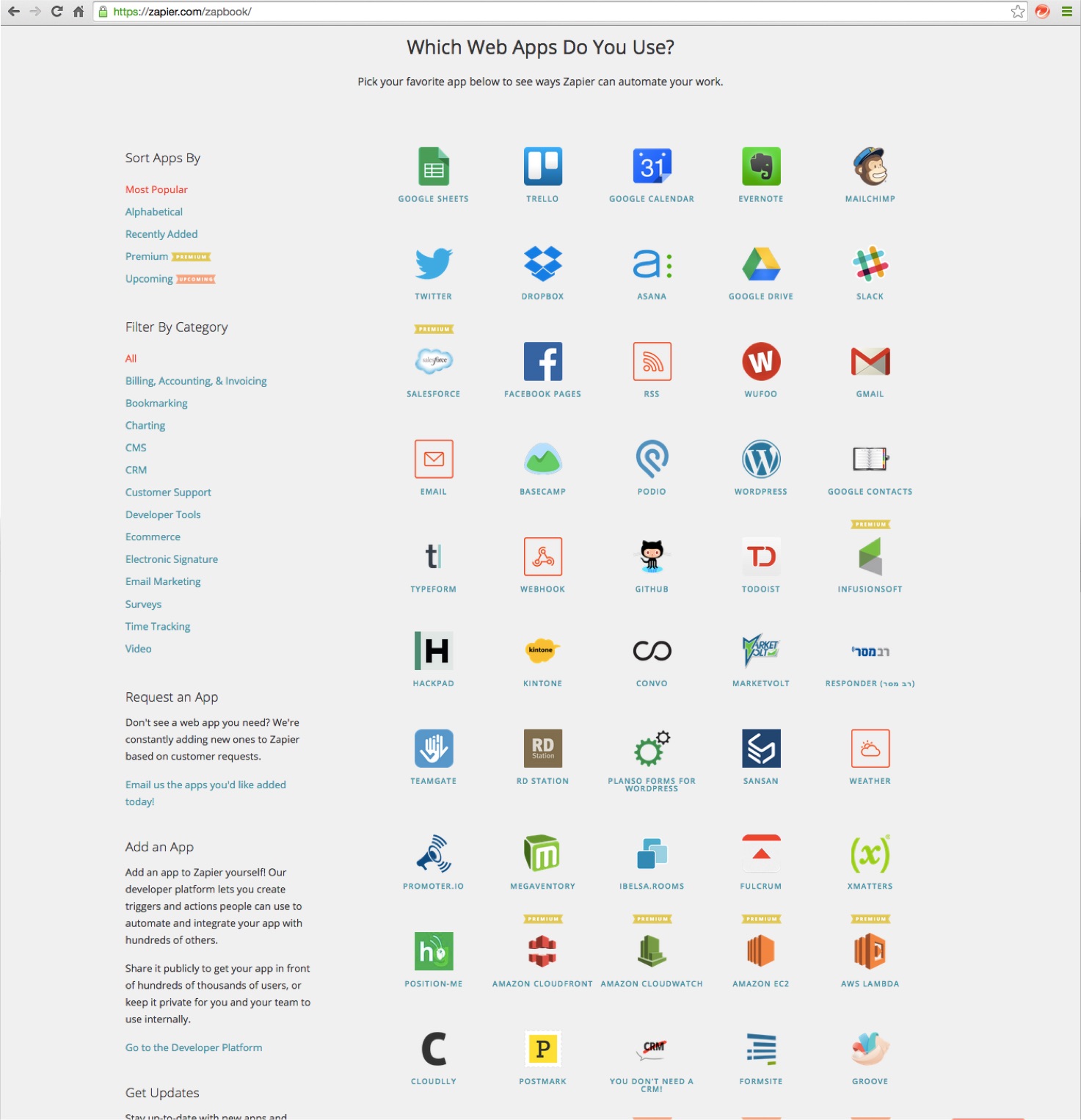The image size is (1081, 1120).
Task: Pick the Gmail envelope icon
Action: click(870, 361)
